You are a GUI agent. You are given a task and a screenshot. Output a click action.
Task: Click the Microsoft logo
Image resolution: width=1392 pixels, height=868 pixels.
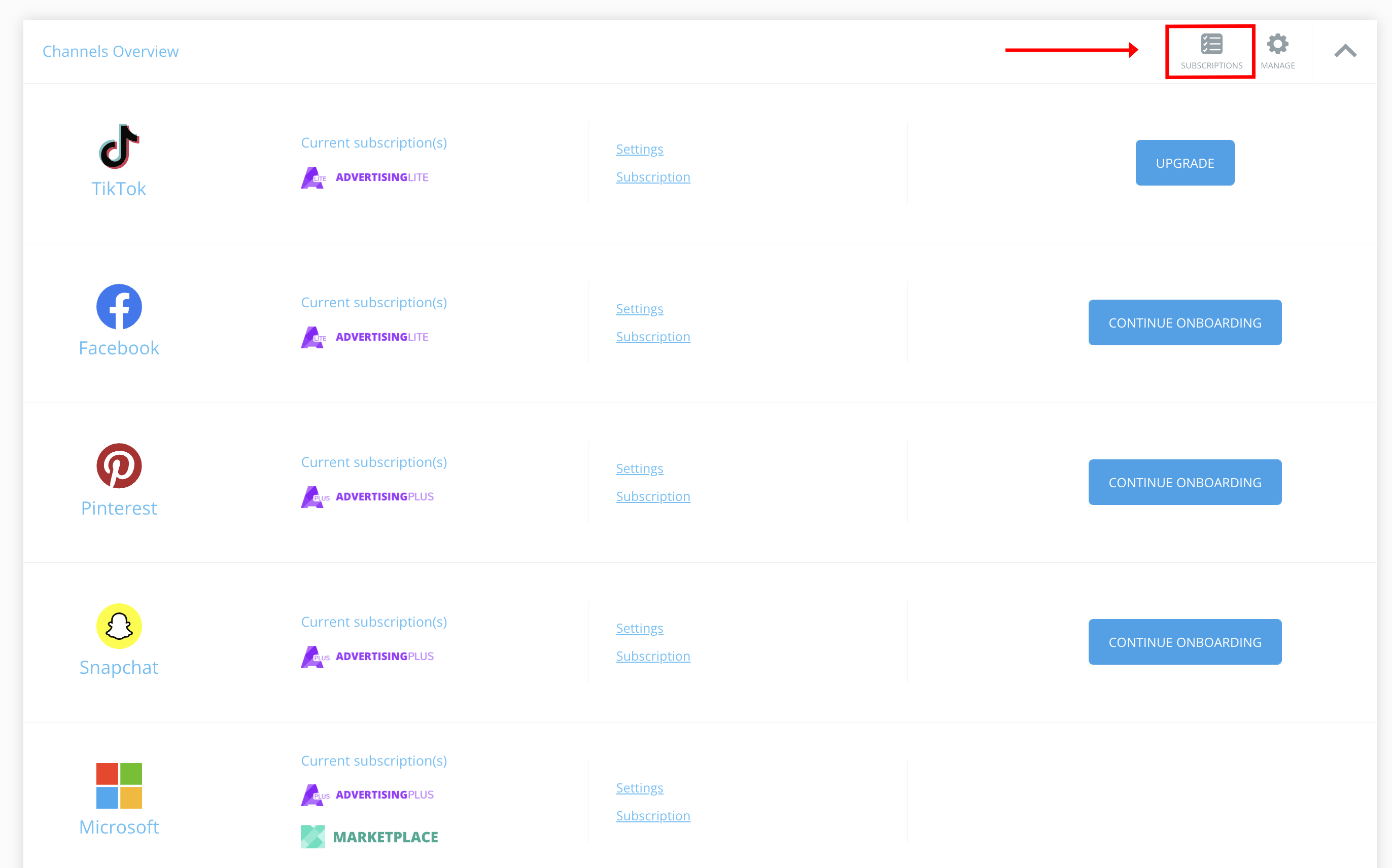point(119,785)
